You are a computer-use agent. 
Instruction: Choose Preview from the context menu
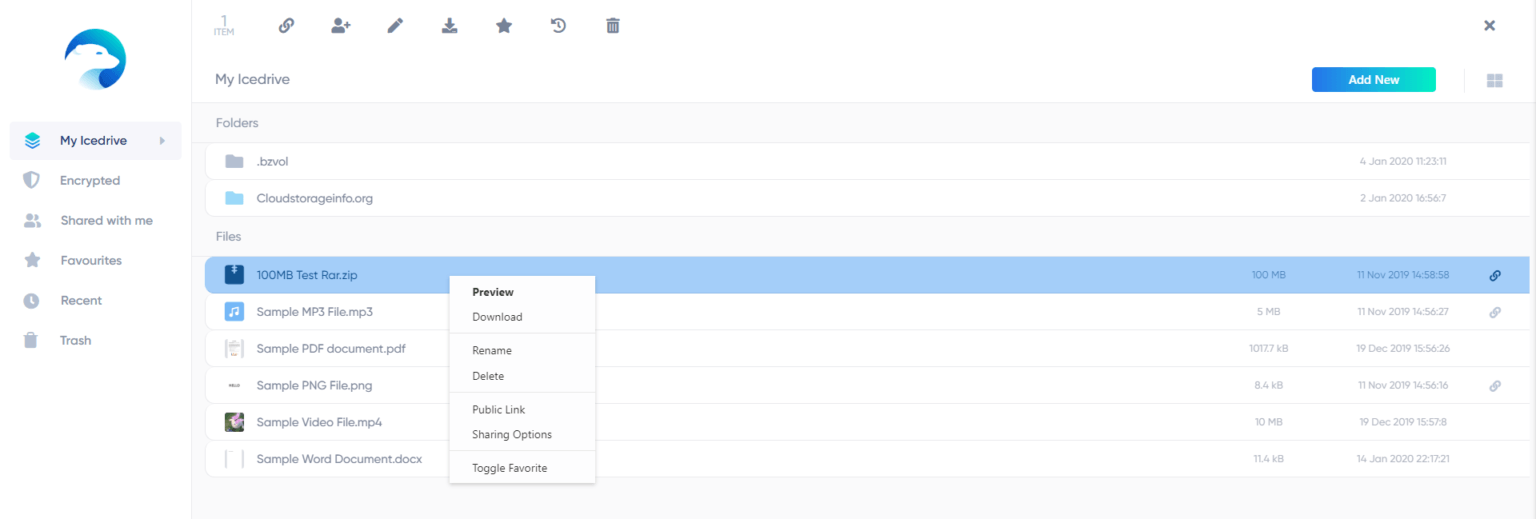[492, 292]
